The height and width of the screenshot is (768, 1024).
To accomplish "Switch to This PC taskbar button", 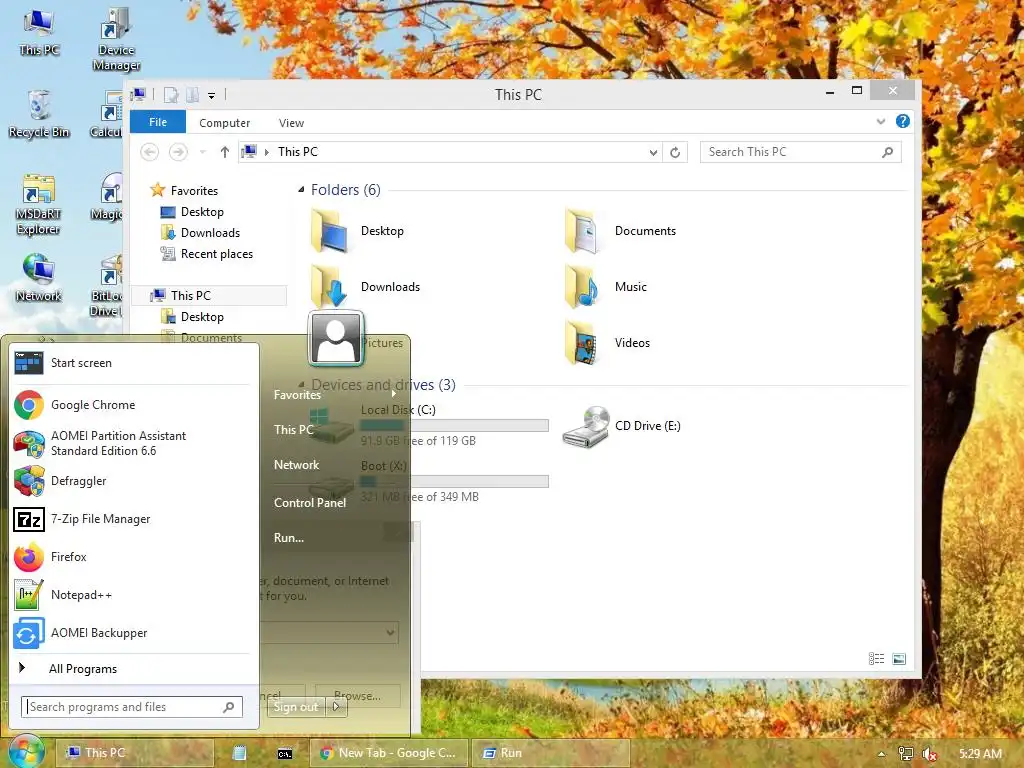I will pos(135,753).
